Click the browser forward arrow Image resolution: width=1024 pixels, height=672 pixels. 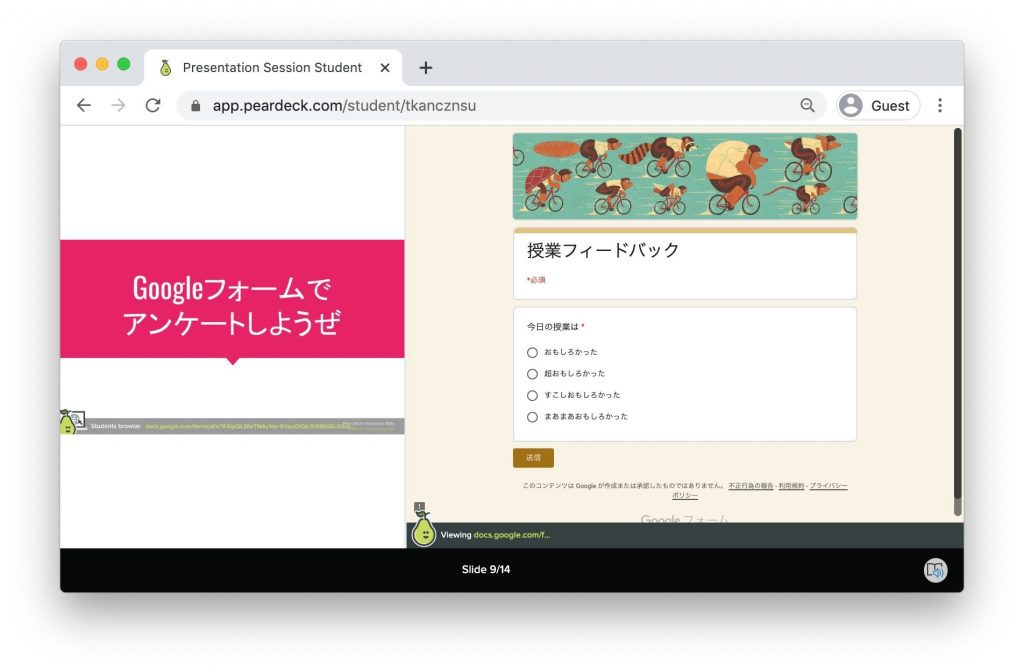[x=118, y=105]
